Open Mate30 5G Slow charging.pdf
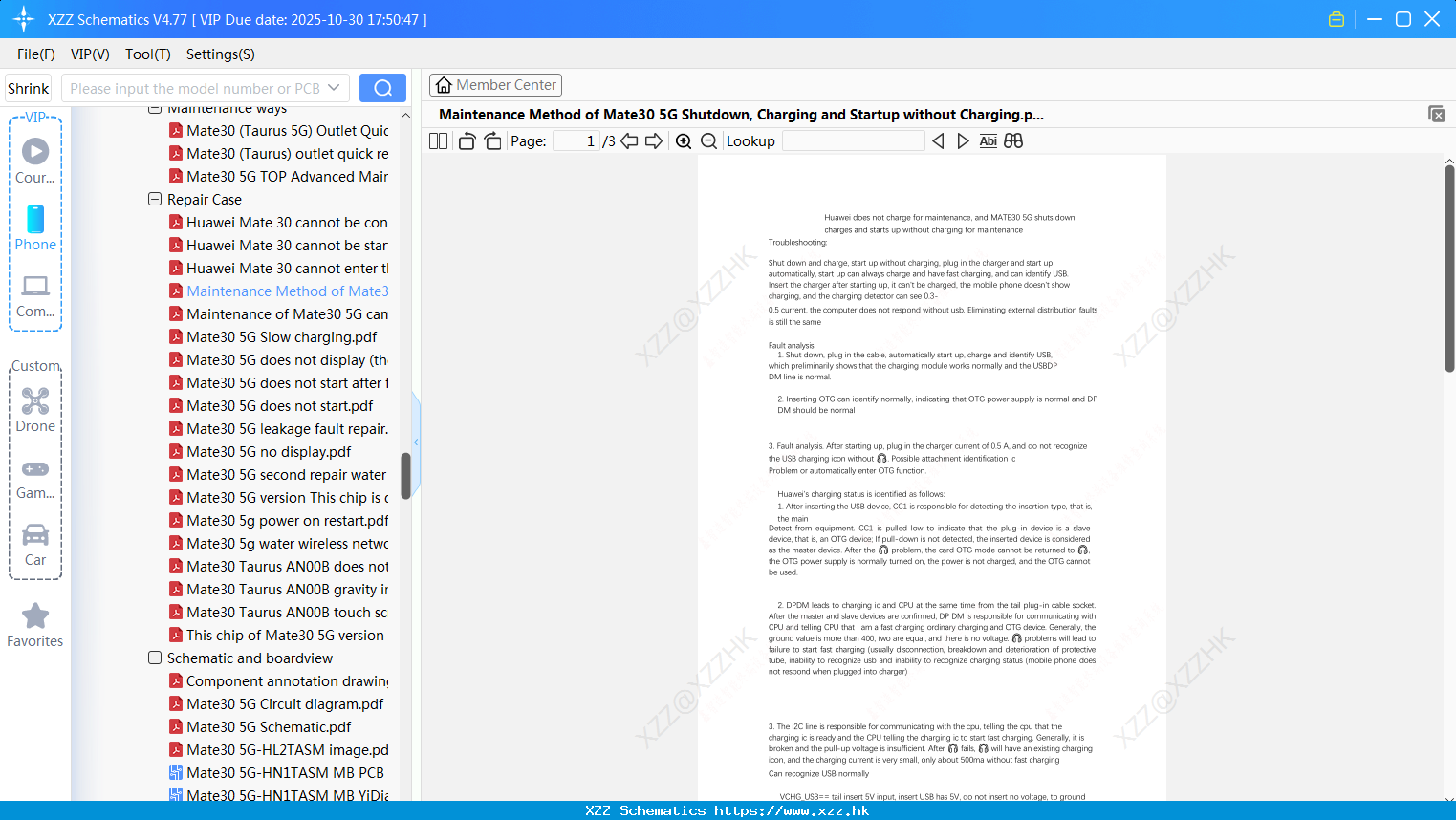Screen dimensions: 1456x820 (x=281, y=336)
